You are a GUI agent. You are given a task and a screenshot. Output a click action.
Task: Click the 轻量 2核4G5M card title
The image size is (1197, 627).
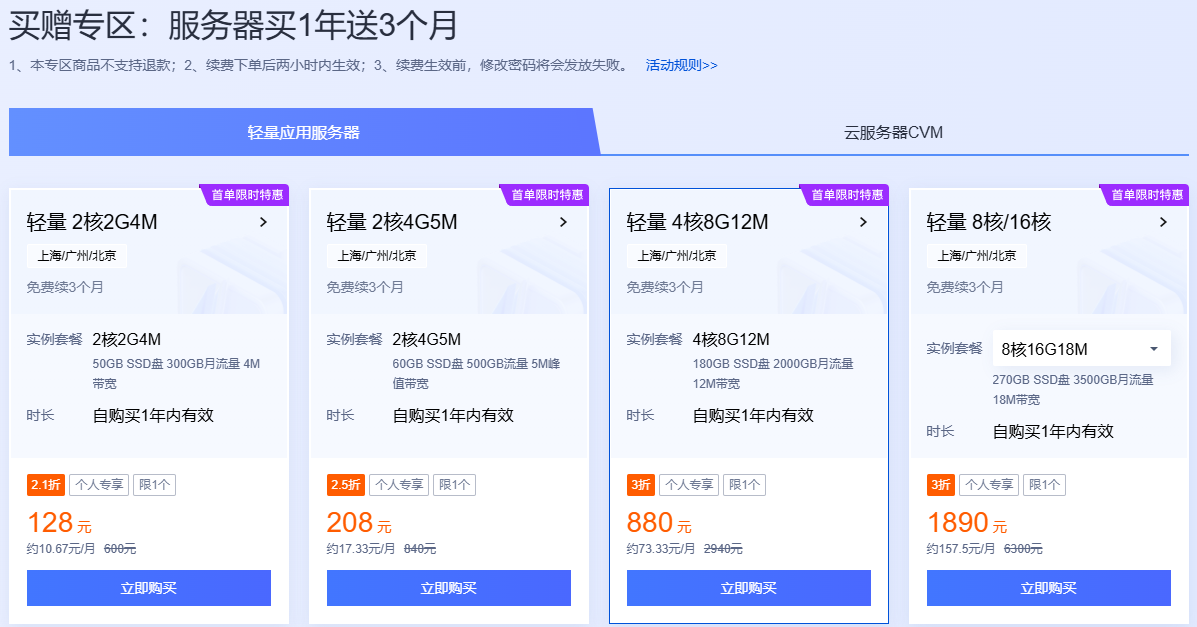(x=392, y=222)
